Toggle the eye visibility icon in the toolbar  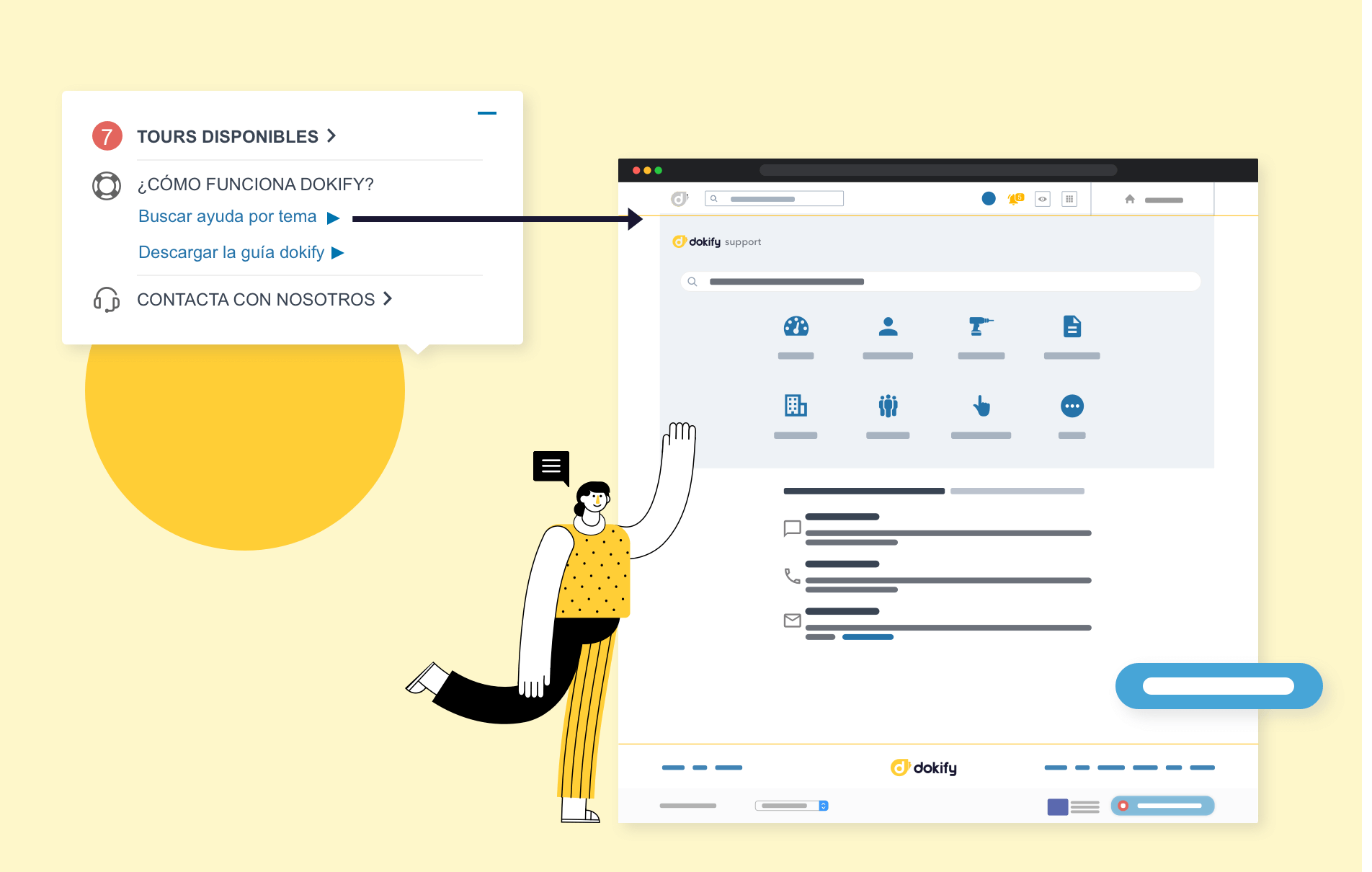click(1042, 199)
